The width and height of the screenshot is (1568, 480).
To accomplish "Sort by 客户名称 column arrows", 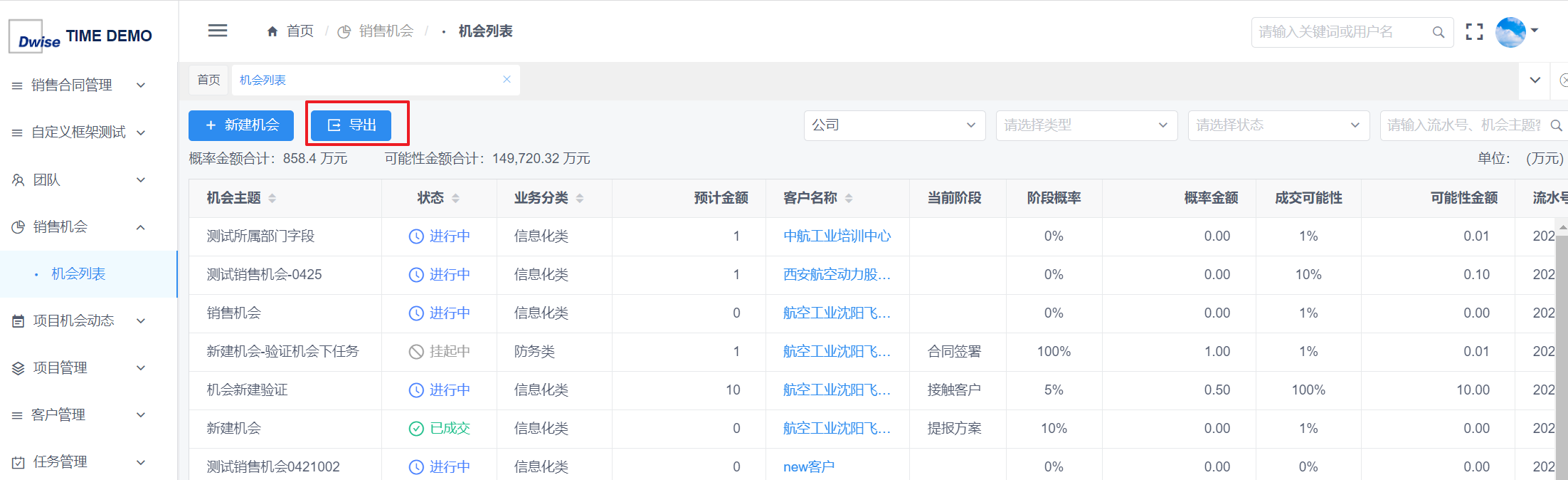I will pos(849,198).
